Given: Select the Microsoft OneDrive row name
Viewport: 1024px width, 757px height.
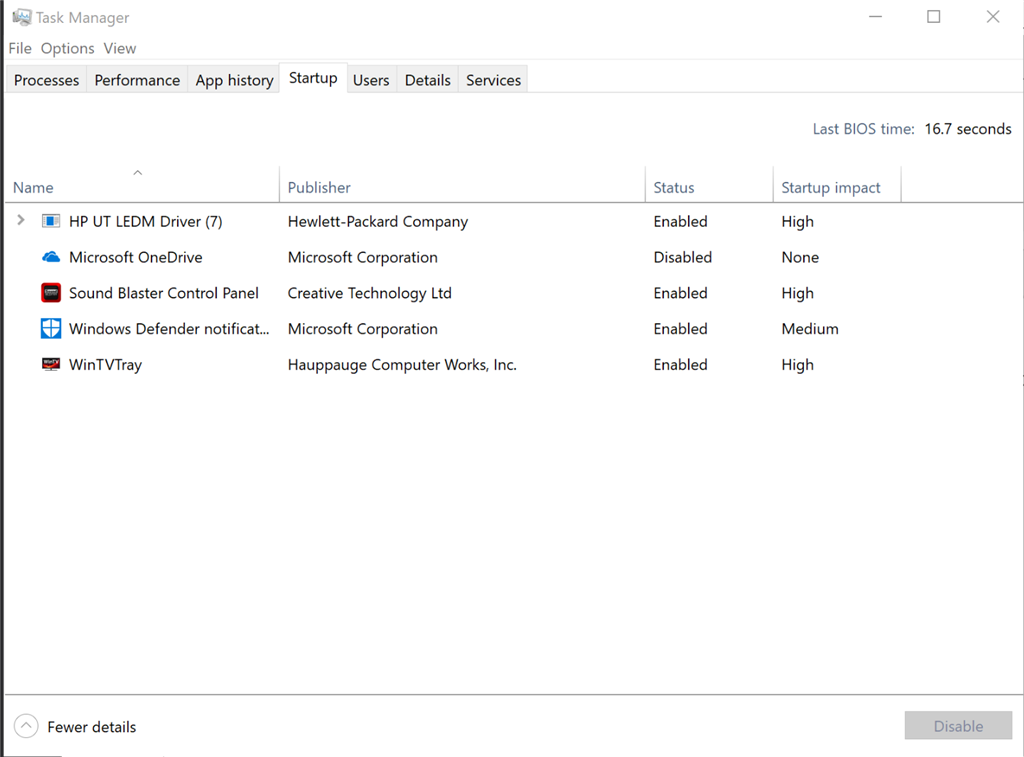Looking at the screenshot, I should click(136, 257).
